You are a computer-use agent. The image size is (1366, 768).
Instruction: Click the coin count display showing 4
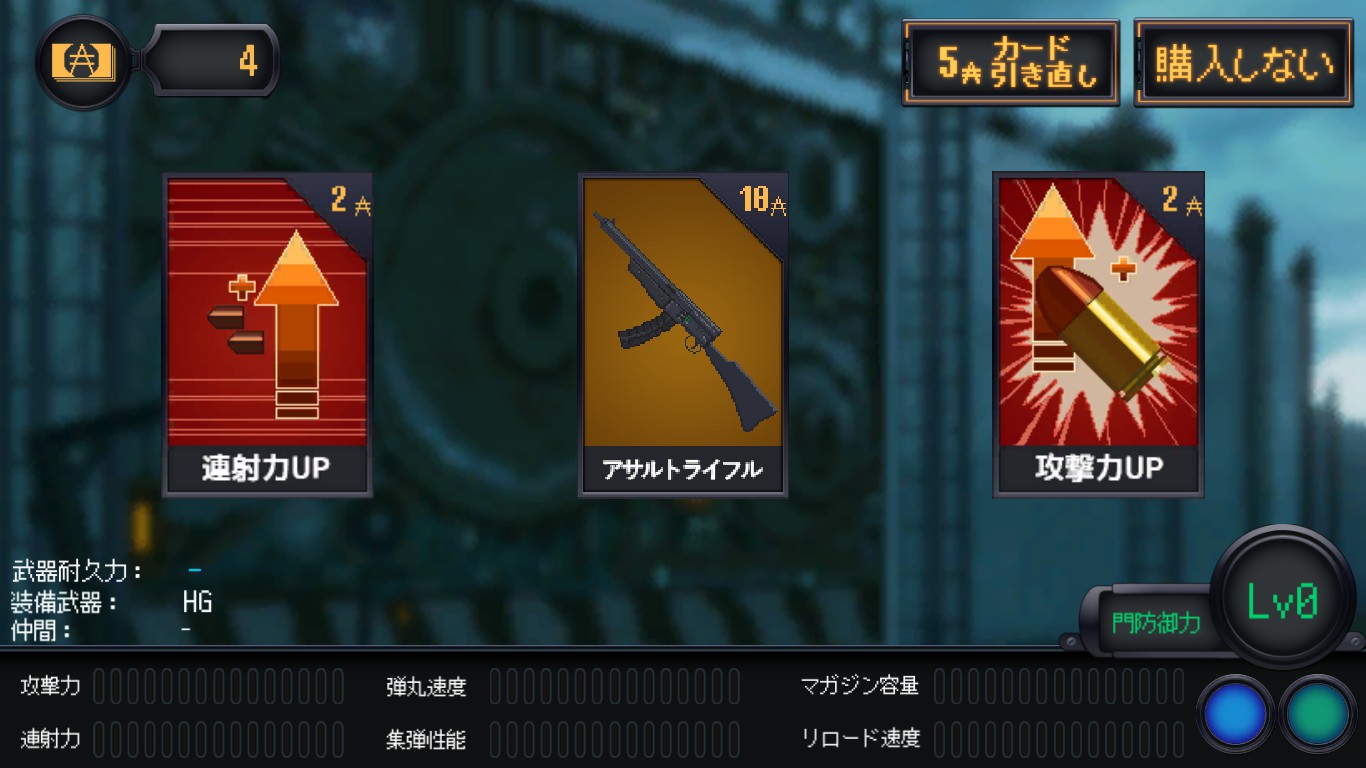pyautogui.click(x=212, y=61)
